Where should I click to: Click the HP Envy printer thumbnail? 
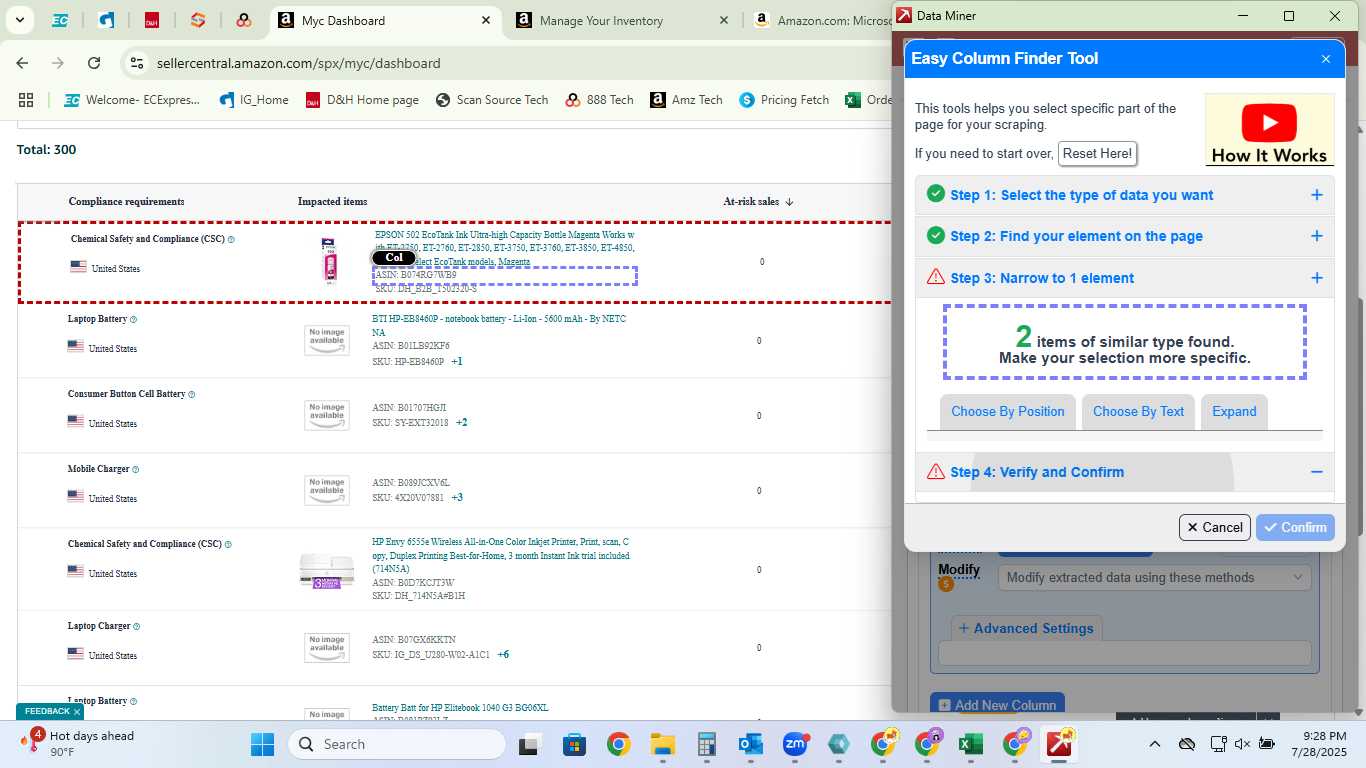(x=327, y=570)
